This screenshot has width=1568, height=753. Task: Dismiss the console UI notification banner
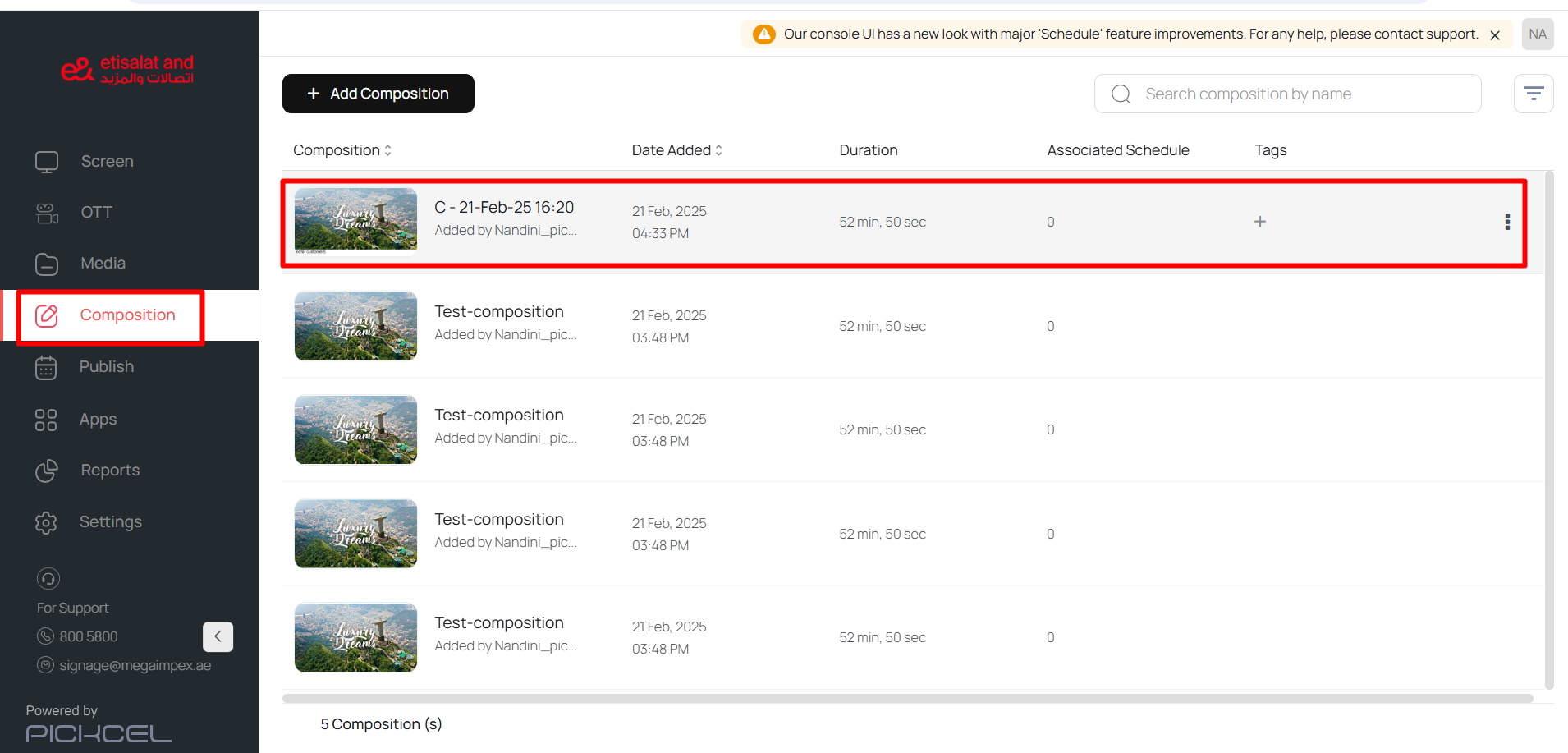pos(1494,35)
